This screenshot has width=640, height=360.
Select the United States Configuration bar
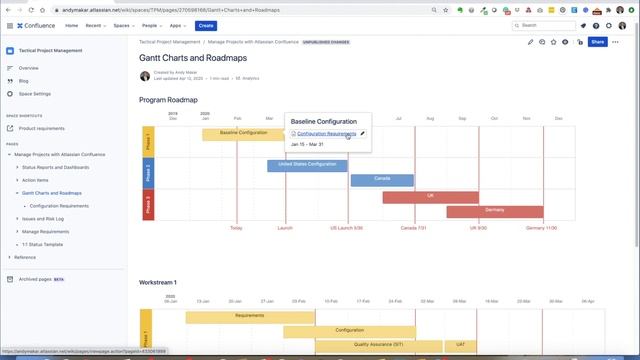pos(307,166)
